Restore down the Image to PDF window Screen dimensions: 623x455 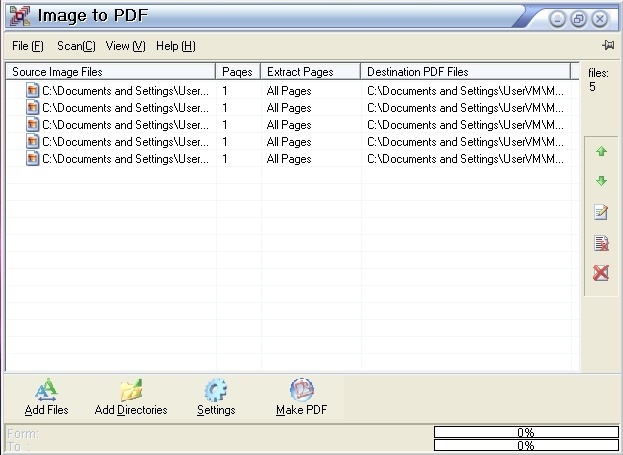click(x=578, y=19)
